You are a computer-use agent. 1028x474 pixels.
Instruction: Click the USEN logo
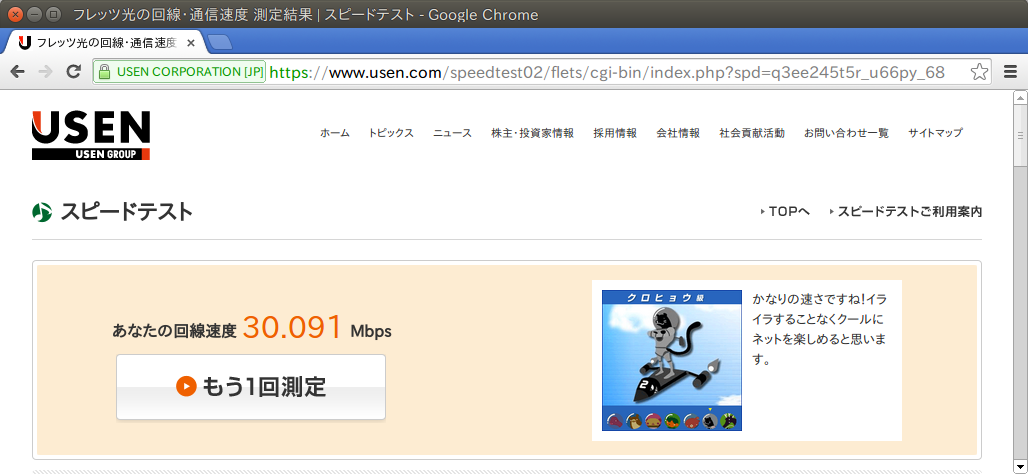pos(90,135)
